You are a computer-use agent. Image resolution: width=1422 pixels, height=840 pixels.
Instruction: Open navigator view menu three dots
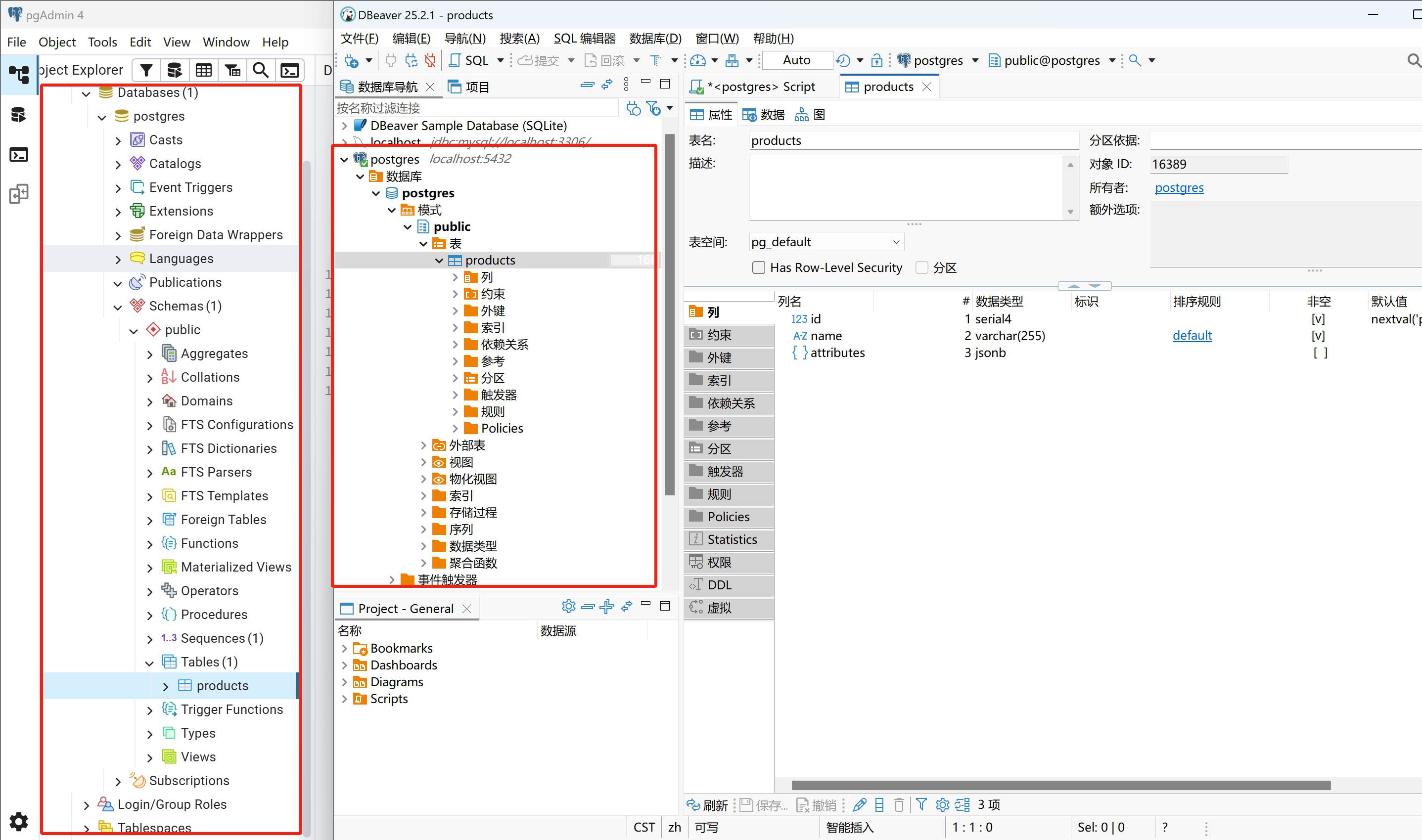[x=626, y=85]
